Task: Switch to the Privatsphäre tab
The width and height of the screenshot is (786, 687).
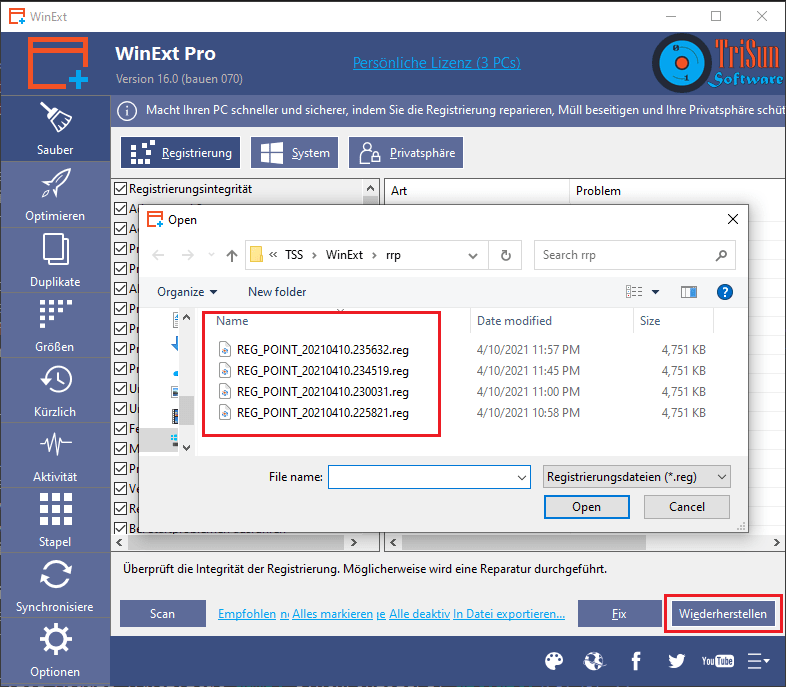Action: pyautogui.click(x=406, y=153)
